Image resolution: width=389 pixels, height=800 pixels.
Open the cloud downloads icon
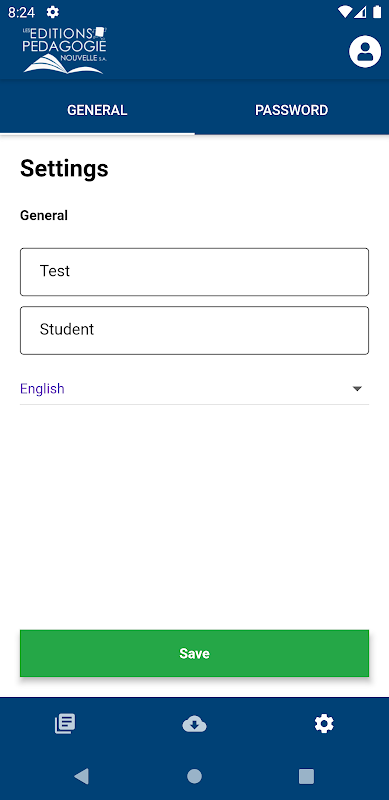(x=194, y=723)
